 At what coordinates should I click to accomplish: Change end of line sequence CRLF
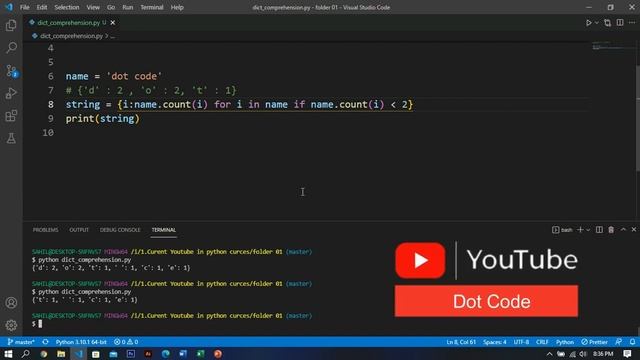click(x=542, y=342)
